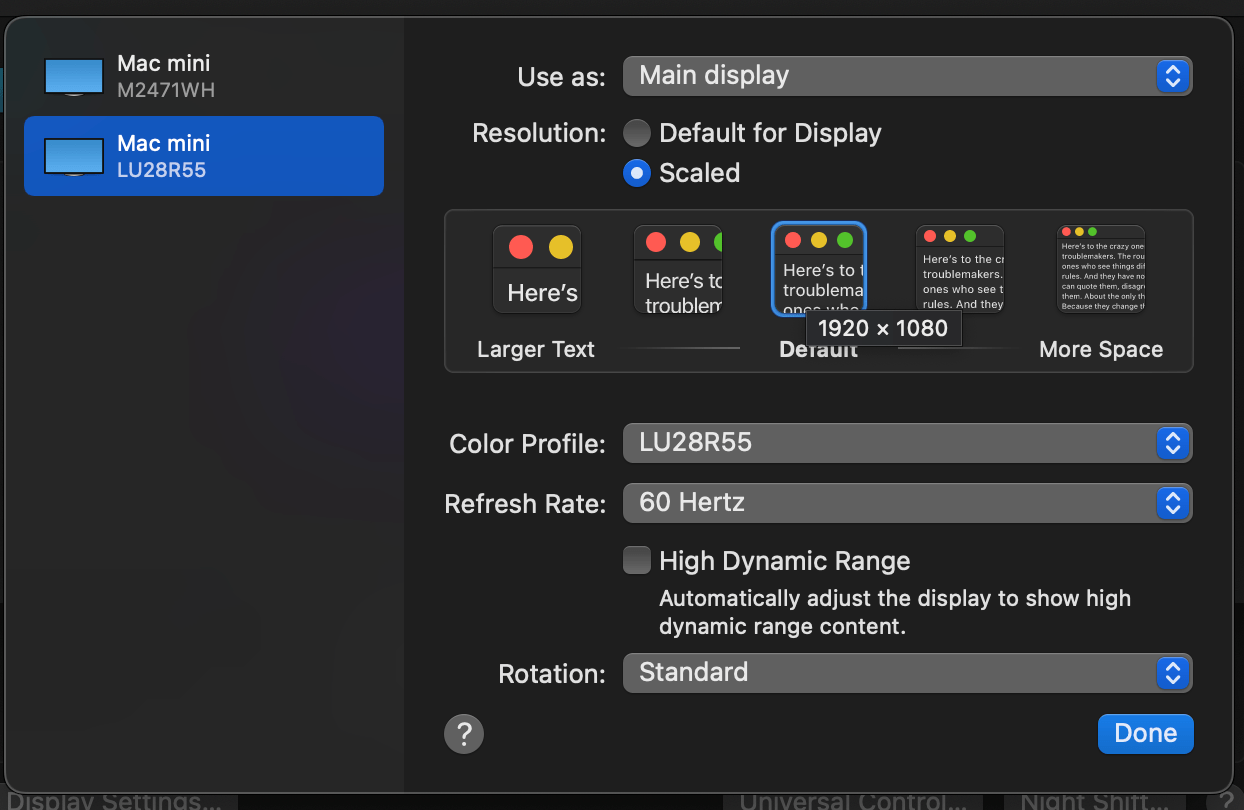
Task: Click the 1920 × 1080 resolution tooltip
Action: click(x=882, y=328)
